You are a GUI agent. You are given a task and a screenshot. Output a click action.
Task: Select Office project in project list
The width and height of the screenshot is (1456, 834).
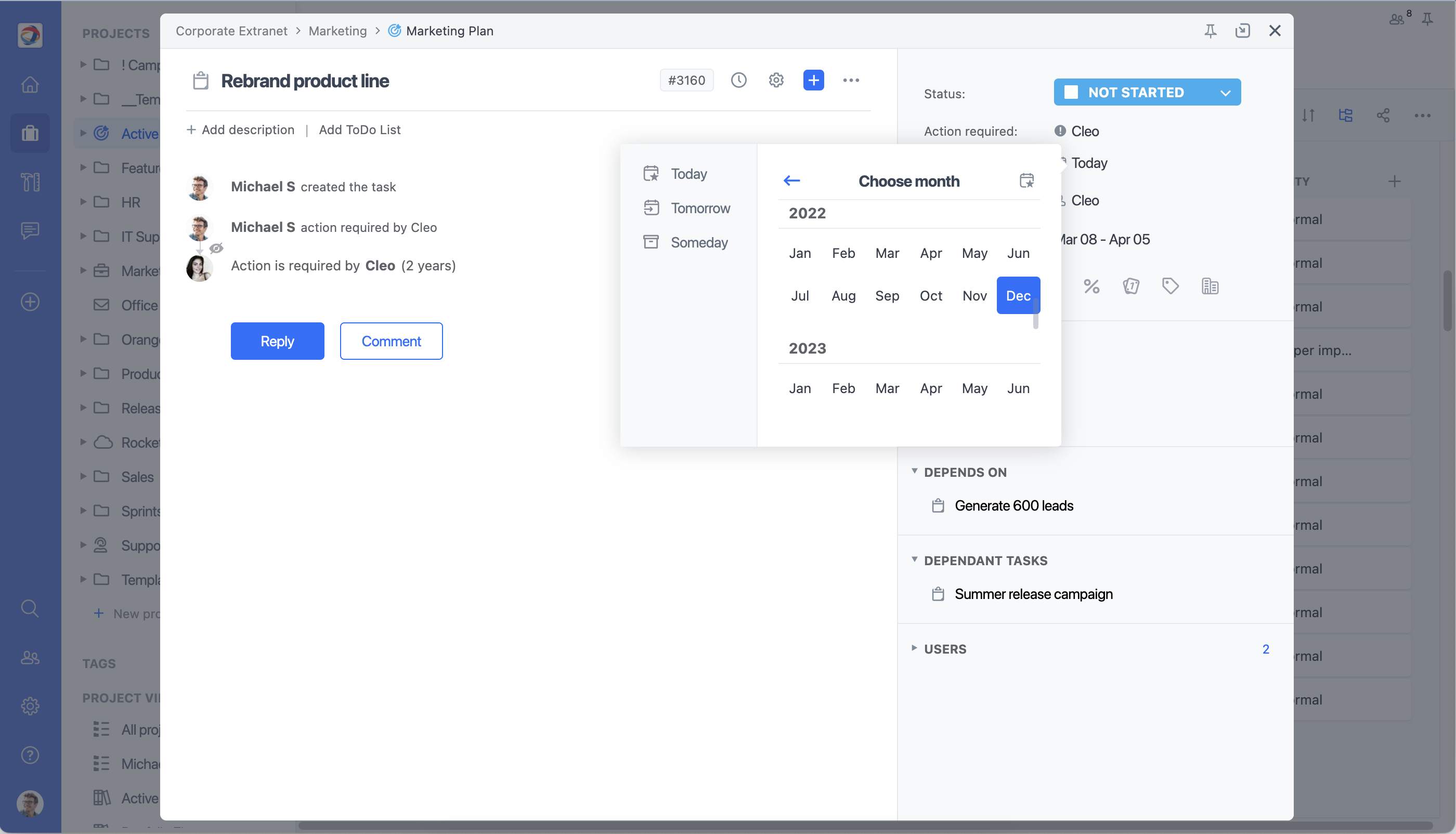(139, 305)
